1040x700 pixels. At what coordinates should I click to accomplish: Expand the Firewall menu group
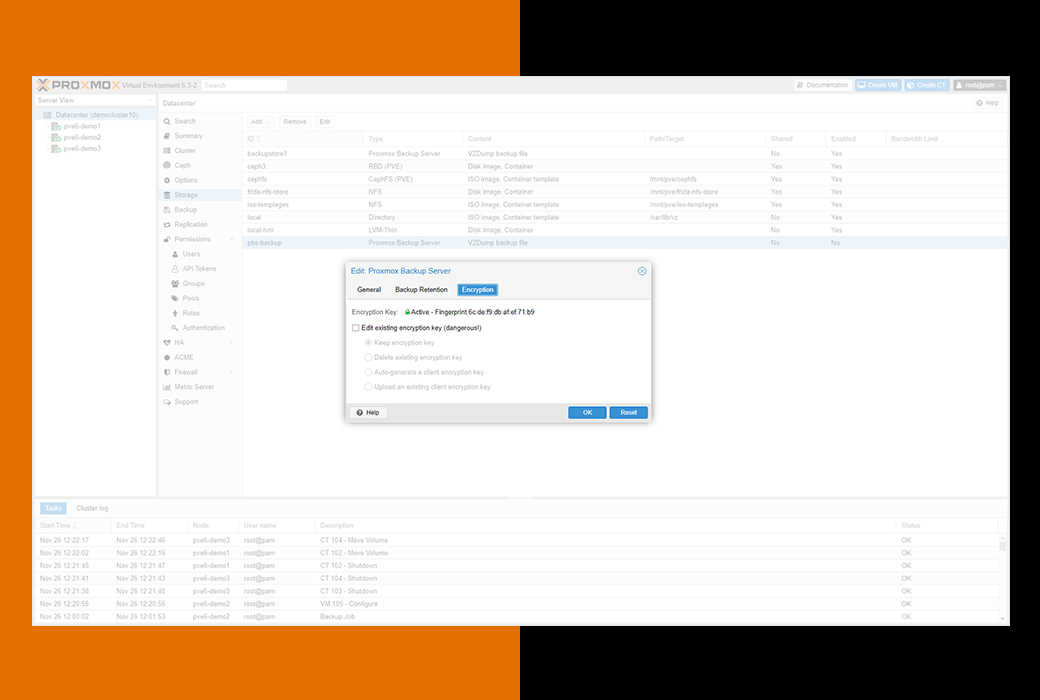tap(231, 372)
